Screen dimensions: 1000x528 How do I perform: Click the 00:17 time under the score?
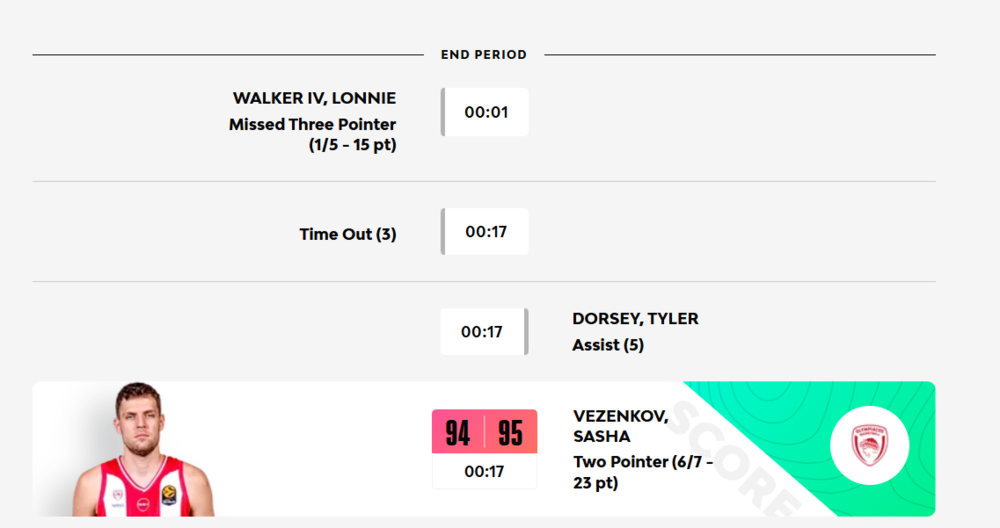[x=484, y=471]
